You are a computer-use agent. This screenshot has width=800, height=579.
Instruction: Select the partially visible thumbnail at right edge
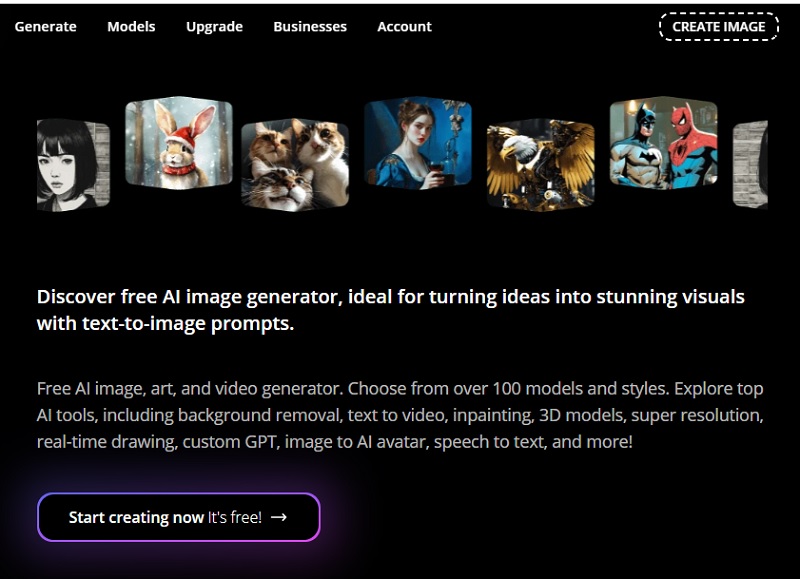click(x=750, y=165)
